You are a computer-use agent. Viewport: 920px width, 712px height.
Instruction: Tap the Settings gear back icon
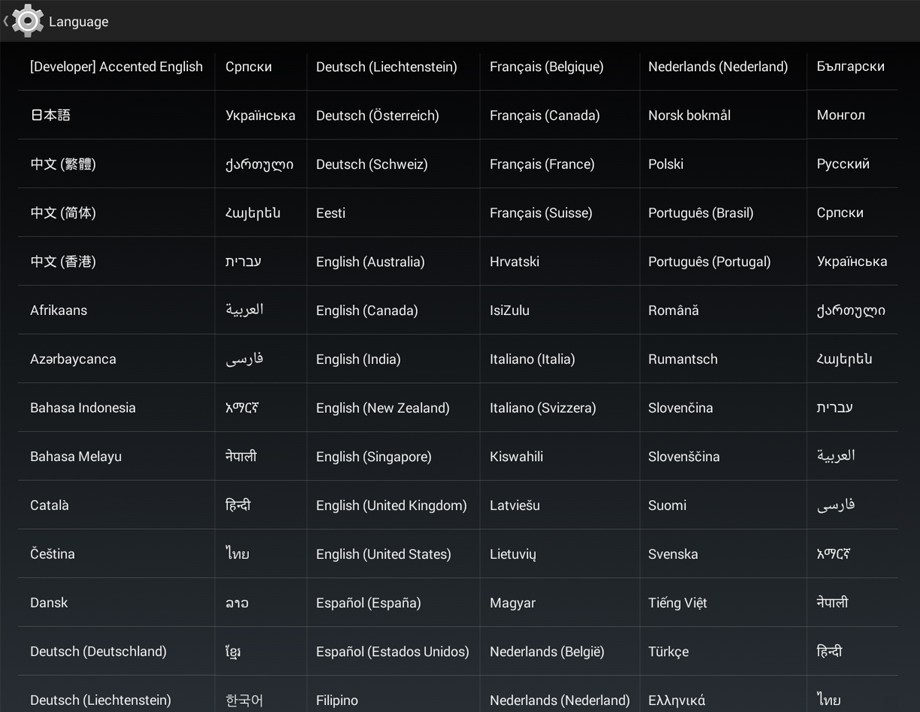[26, 20]
